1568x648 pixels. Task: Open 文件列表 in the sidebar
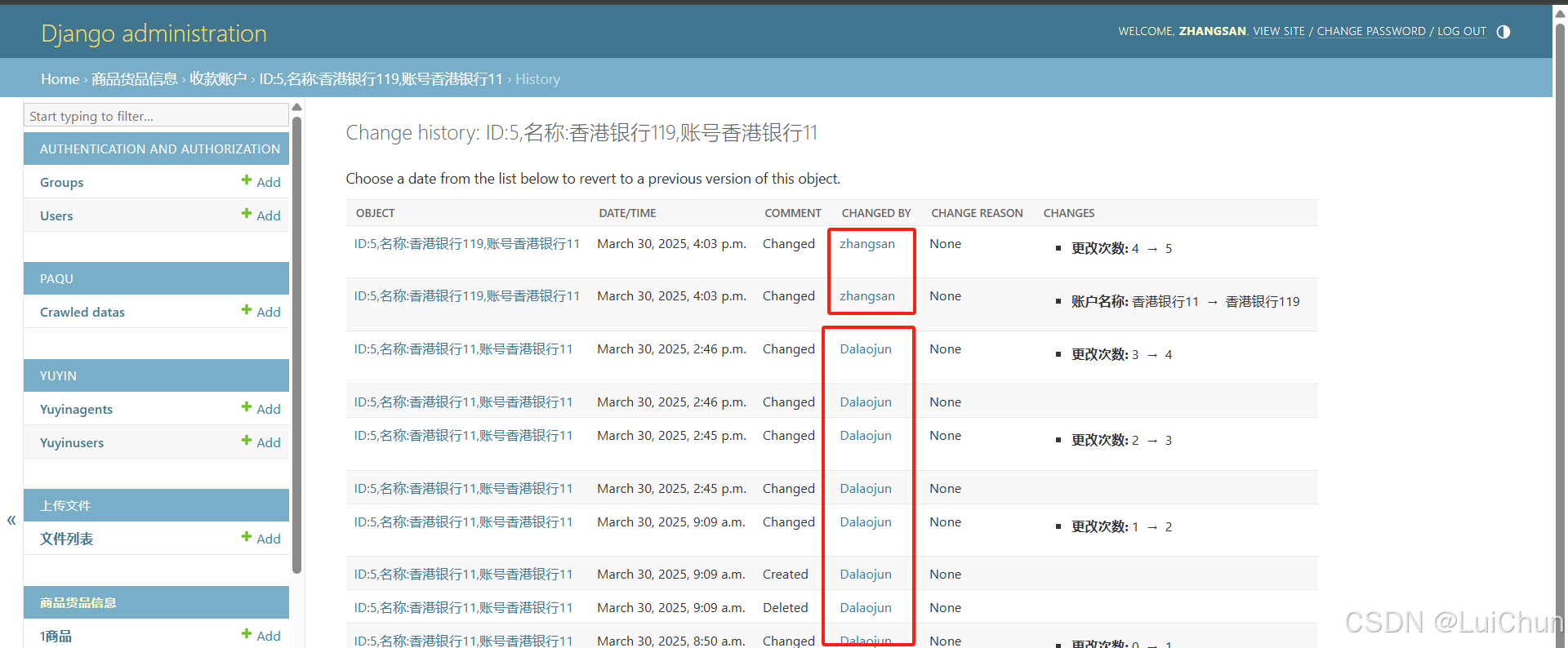(67, 539)
